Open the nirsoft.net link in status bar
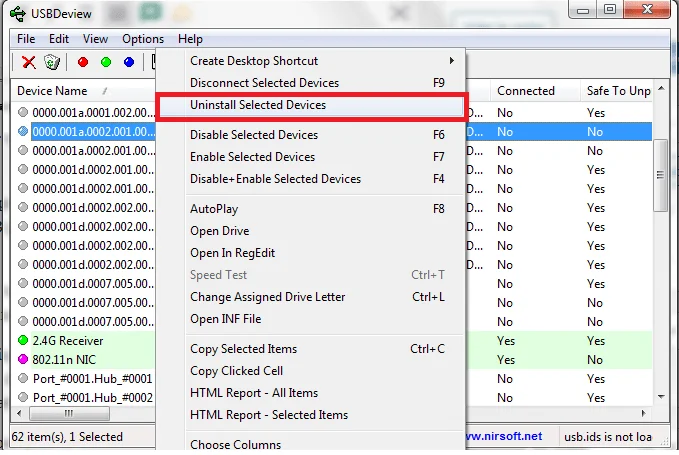Image resolution: width=679 pixels, height=455 pixels. 503,436
